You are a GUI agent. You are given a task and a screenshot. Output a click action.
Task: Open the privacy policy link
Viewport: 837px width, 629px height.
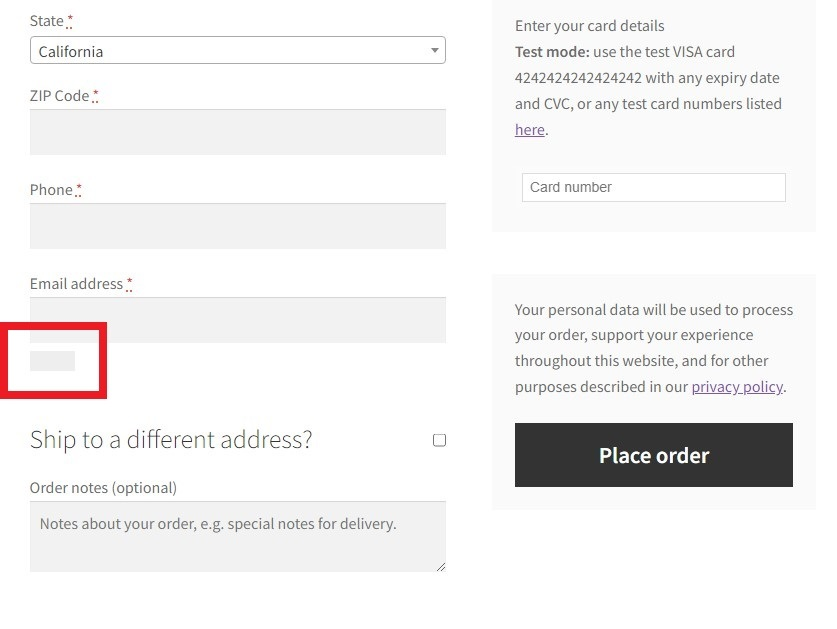coord(737,387)
